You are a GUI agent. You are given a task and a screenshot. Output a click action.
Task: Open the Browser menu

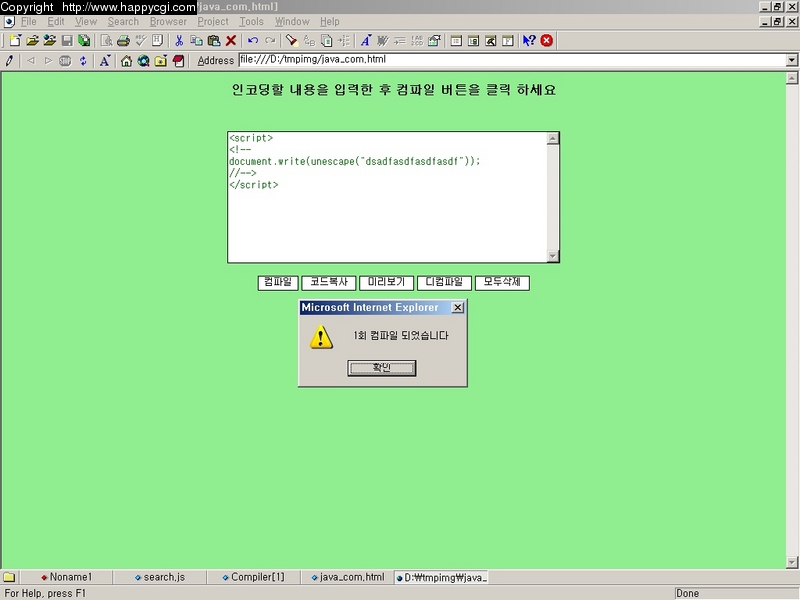tap(168, 21)
